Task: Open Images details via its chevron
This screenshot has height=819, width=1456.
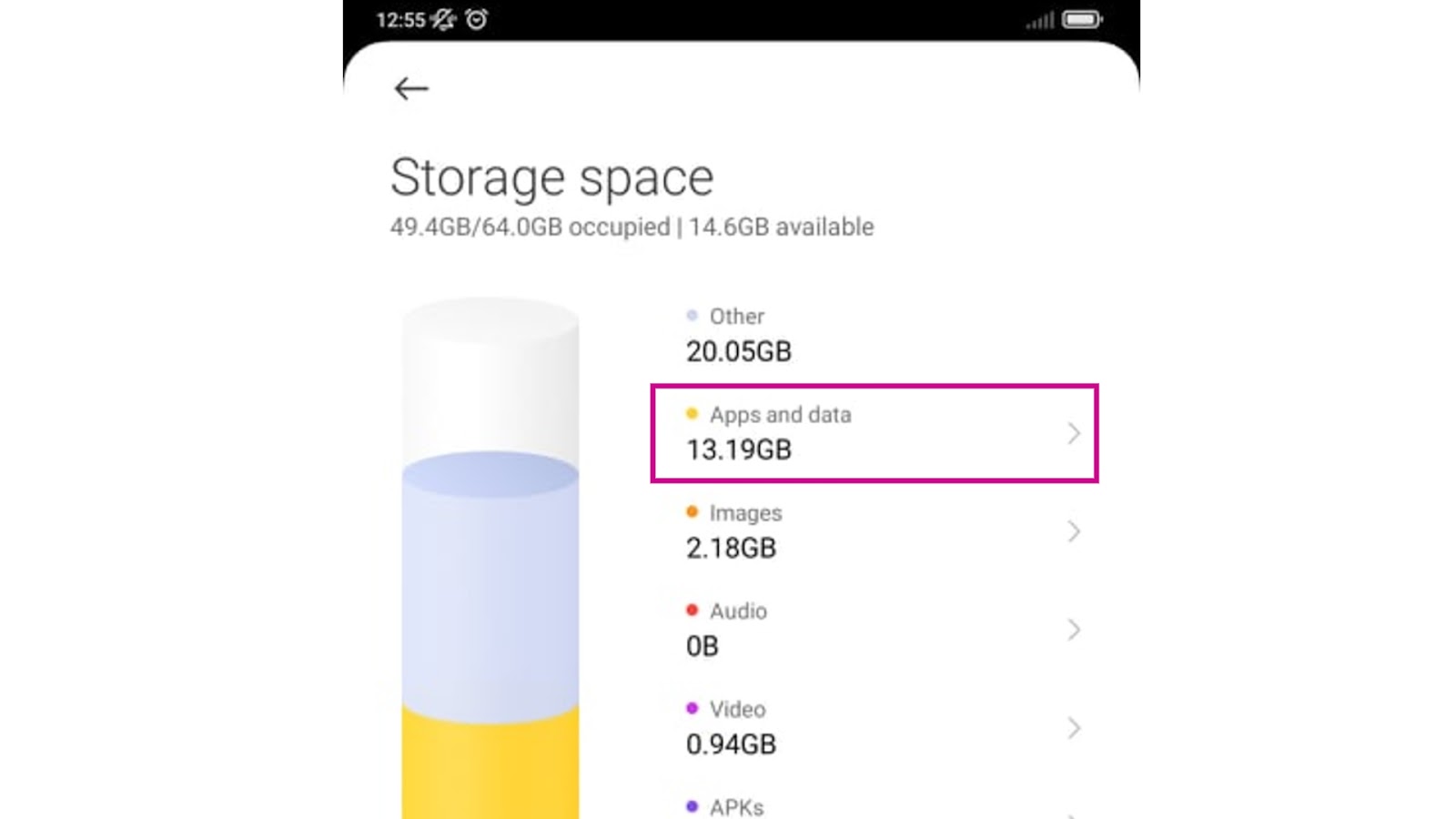Action: 1074,531
